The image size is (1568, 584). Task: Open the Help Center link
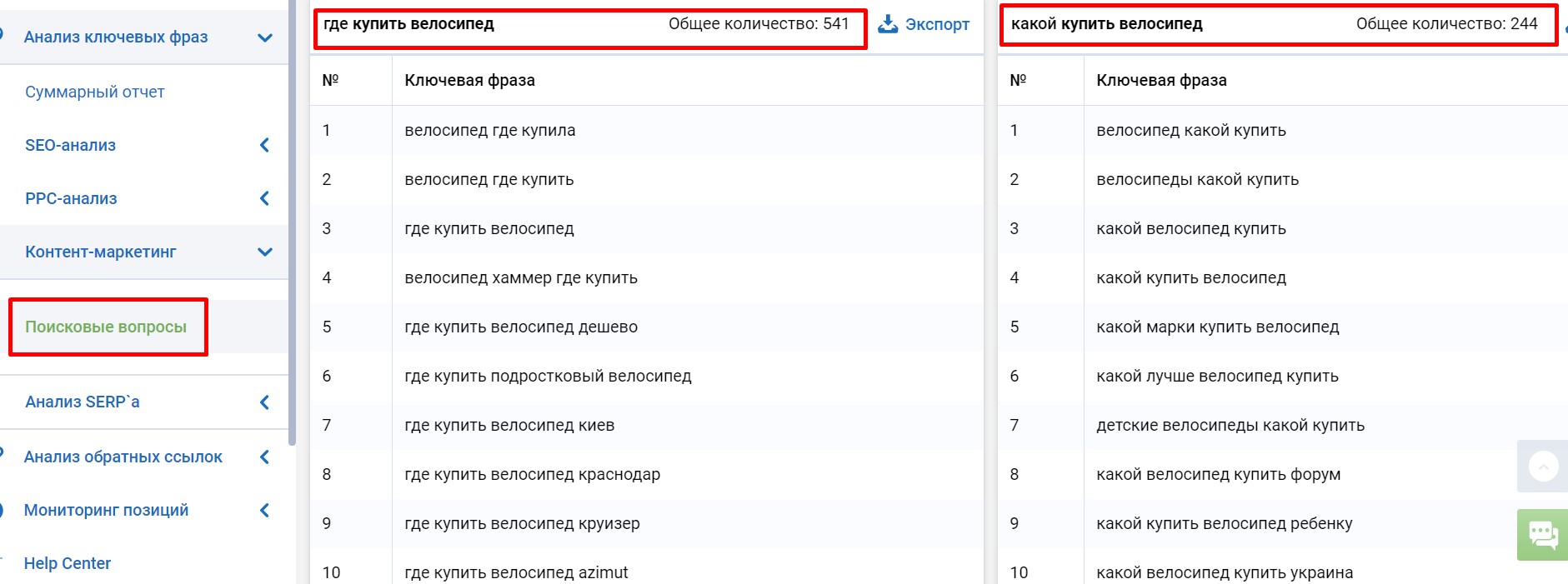tap(68, 563)
